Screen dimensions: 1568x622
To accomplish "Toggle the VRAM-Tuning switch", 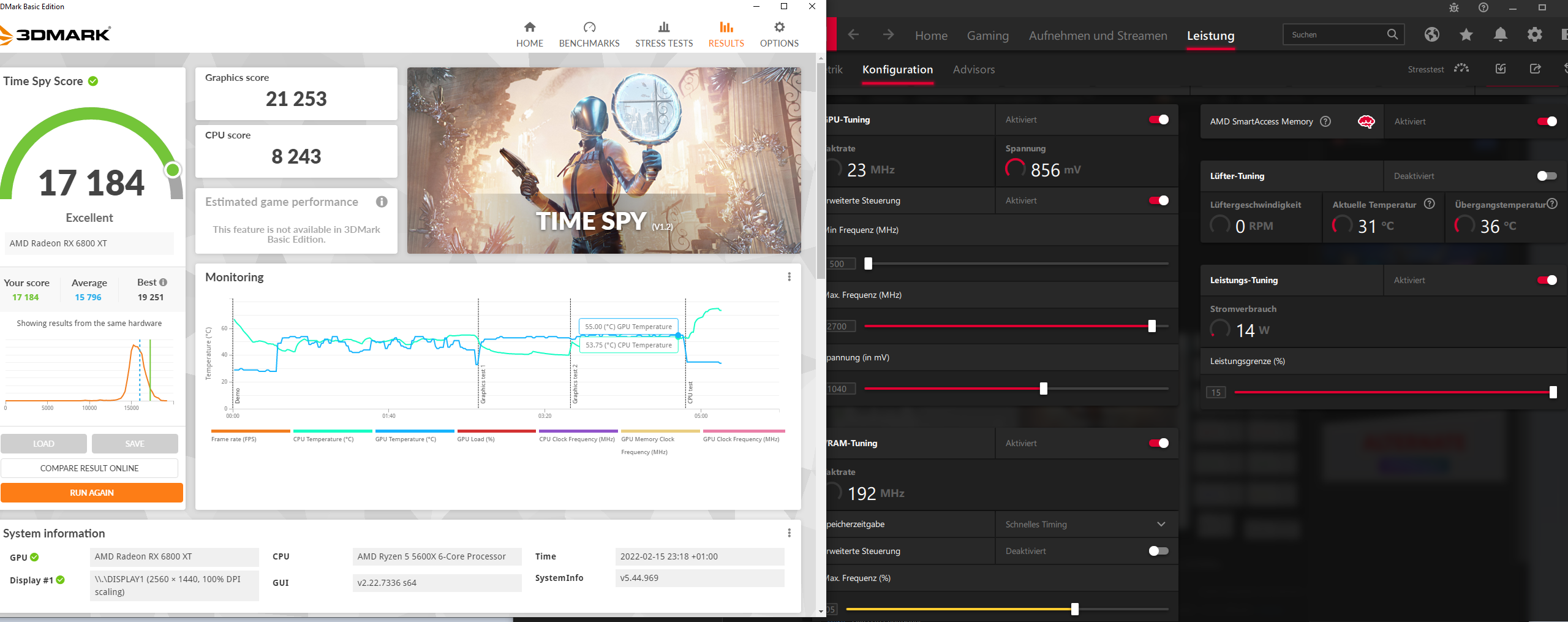I will (x=1158, y=443).
